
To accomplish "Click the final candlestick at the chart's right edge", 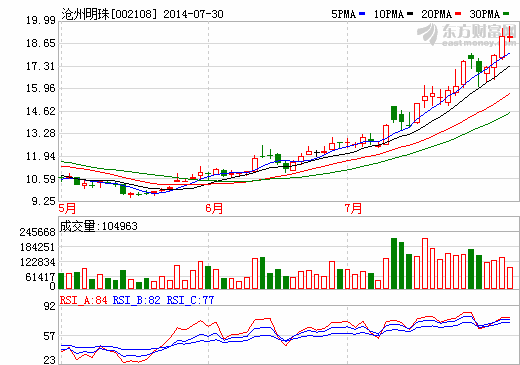I will pyautogui.click(x=510, y=35).
